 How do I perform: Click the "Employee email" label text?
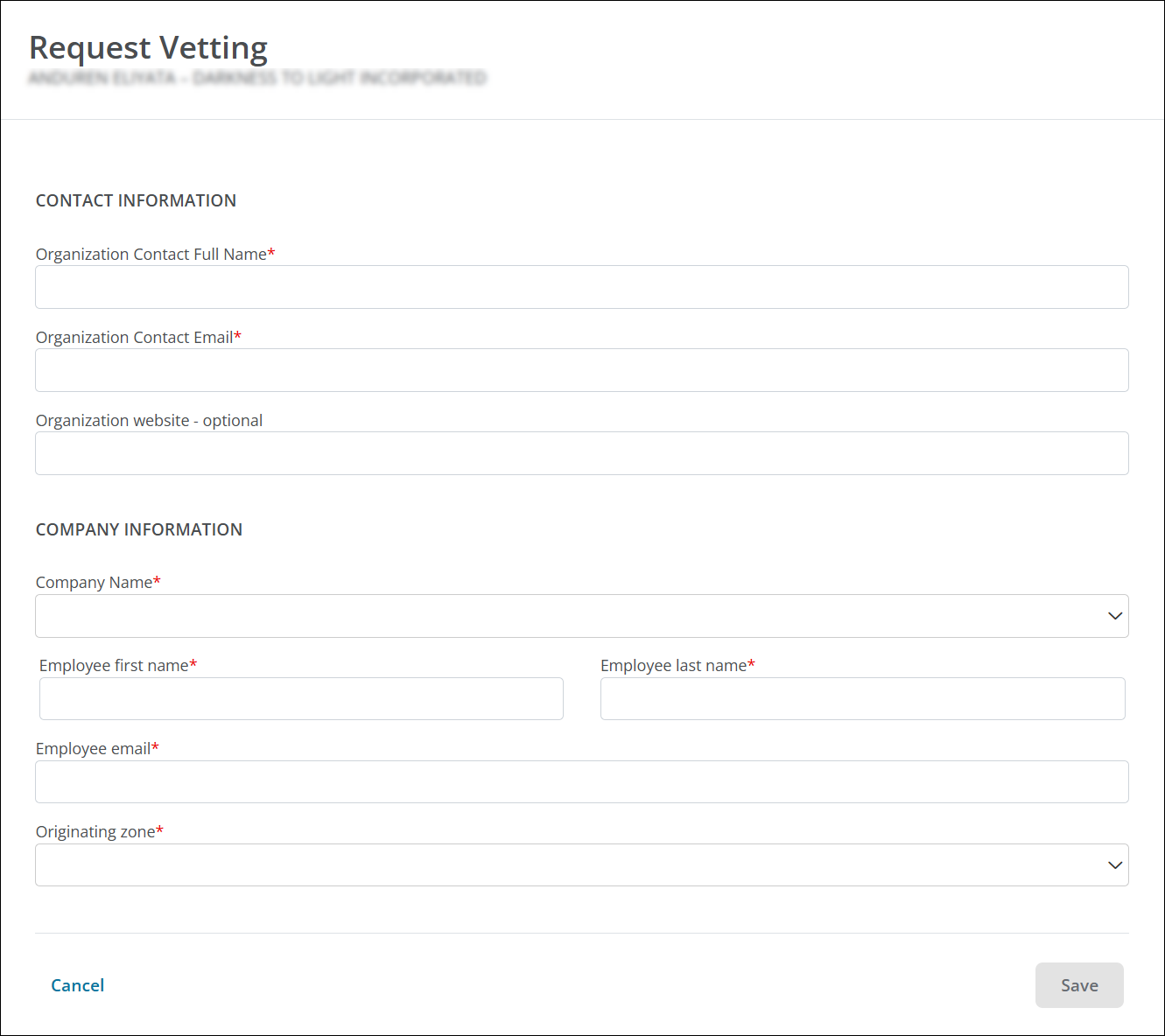[x=93, y=749]
